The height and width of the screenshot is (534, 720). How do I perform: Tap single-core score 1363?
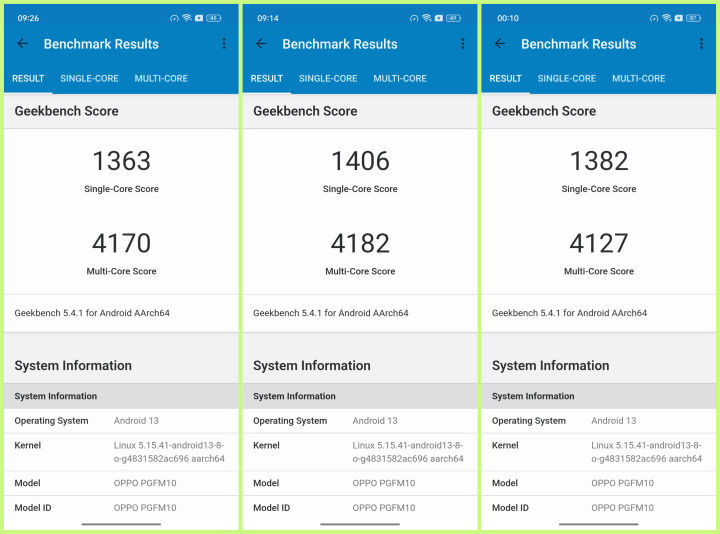click(122, 161)
